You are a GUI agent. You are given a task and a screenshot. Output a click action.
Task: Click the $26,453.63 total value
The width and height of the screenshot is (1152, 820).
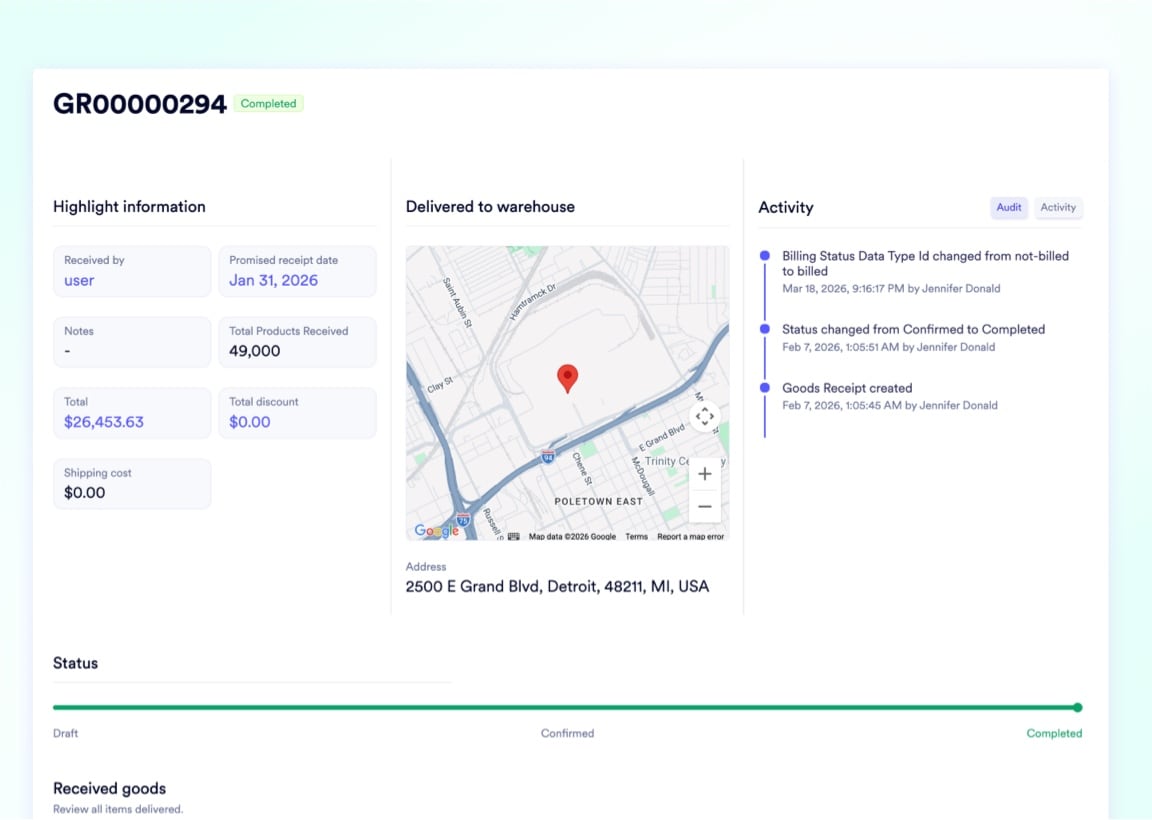coord(104,422)
